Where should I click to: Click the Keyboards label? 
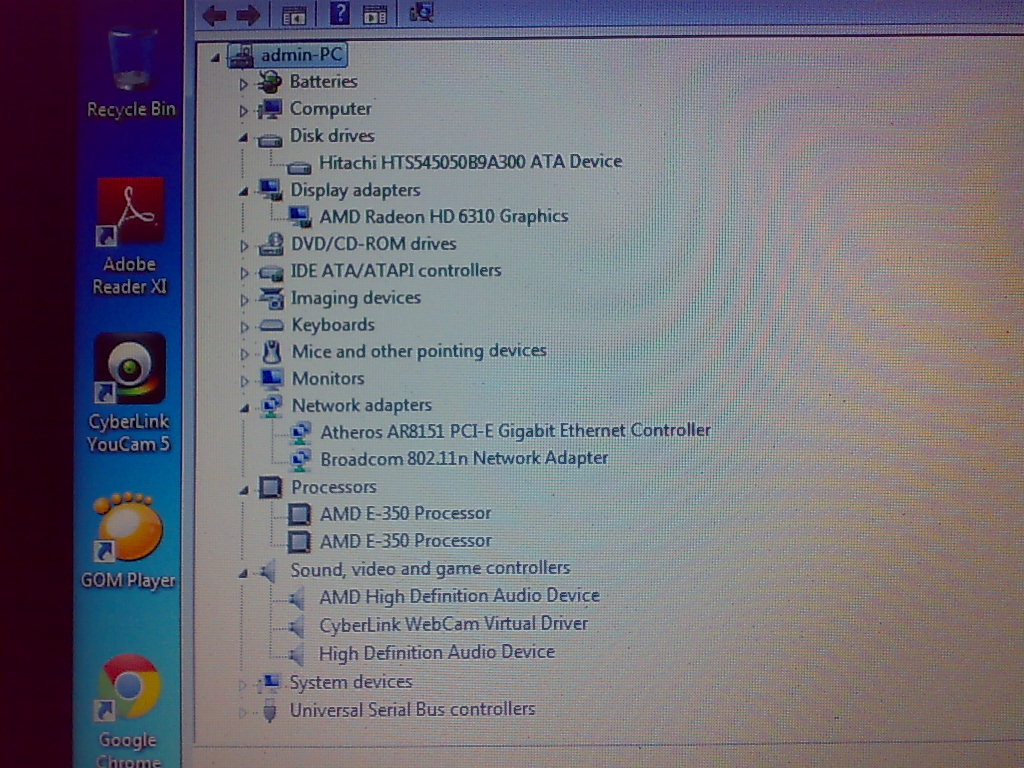[x=333, y=325]
